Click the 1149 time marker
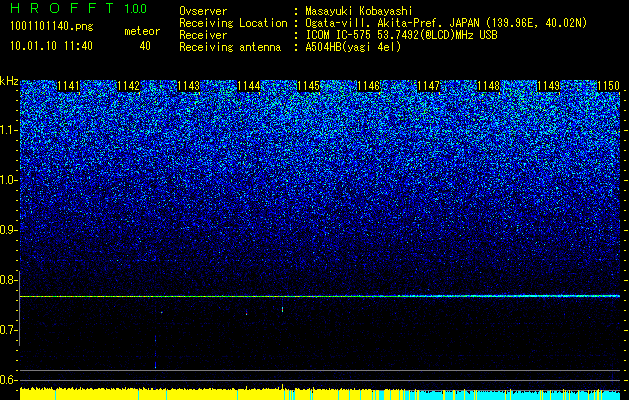 tap(548, 86)
